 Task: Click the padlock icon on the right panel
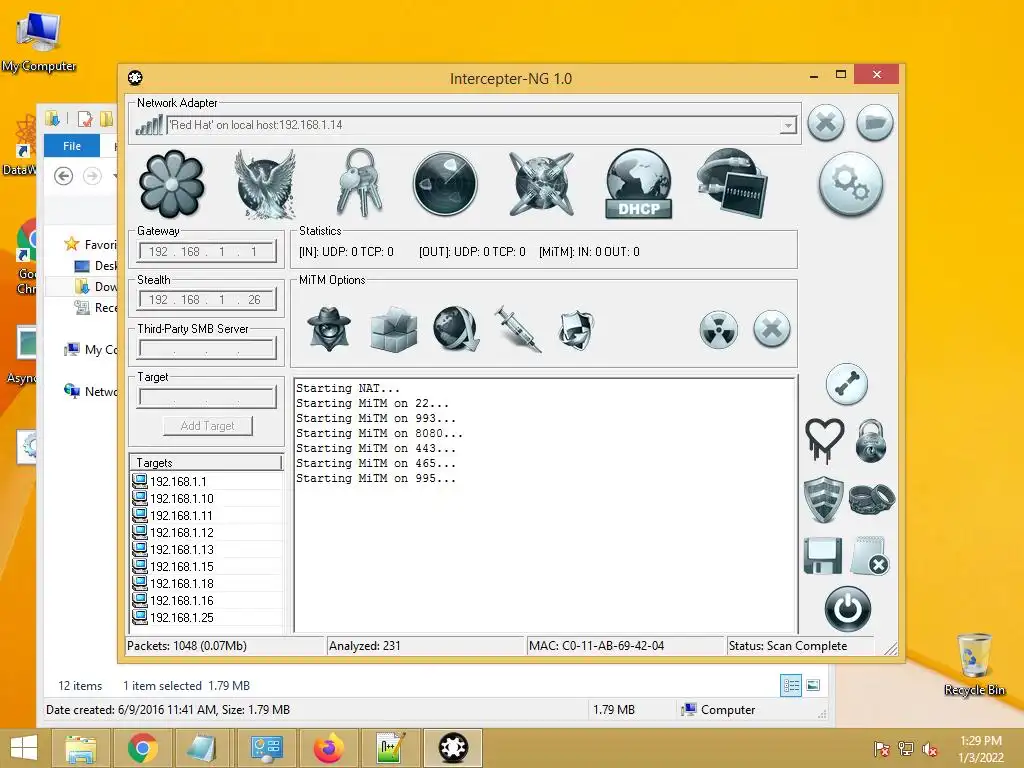point(871,441)
